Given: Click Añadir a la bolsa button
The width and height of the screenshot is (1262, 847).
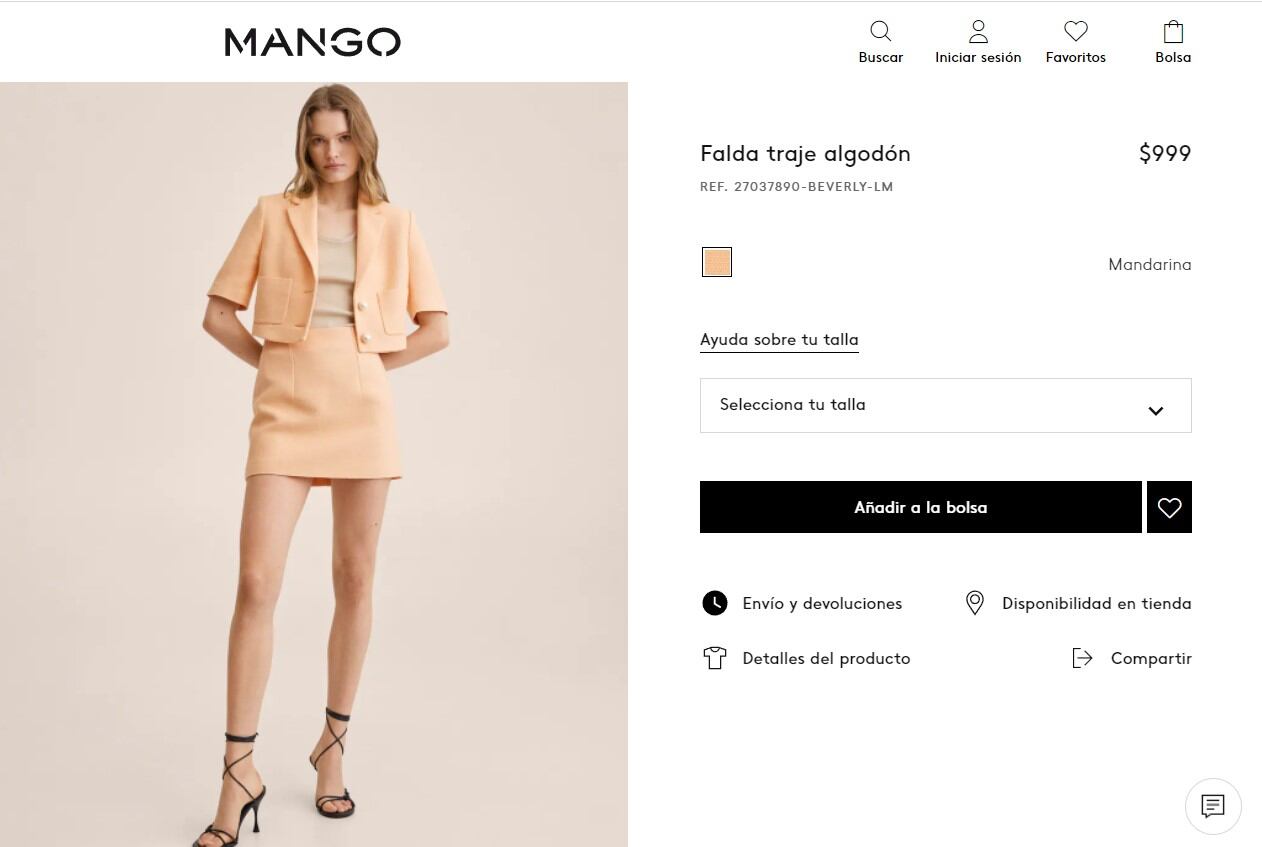Looking at the screenshot, I should 920,507.
